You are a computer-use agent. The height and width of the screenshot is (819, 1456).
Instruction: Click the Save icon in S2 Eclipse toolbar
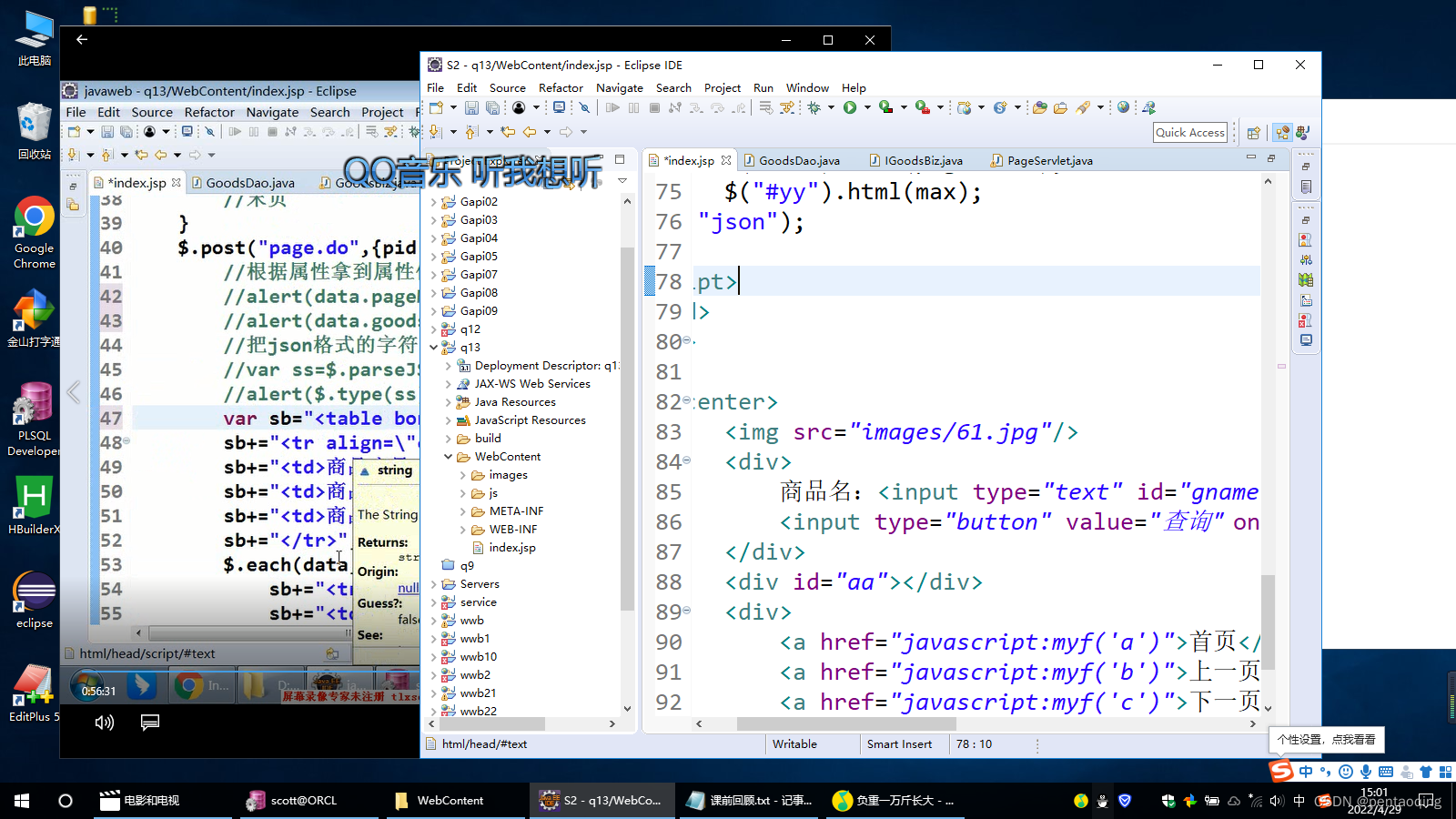(471, 107)
